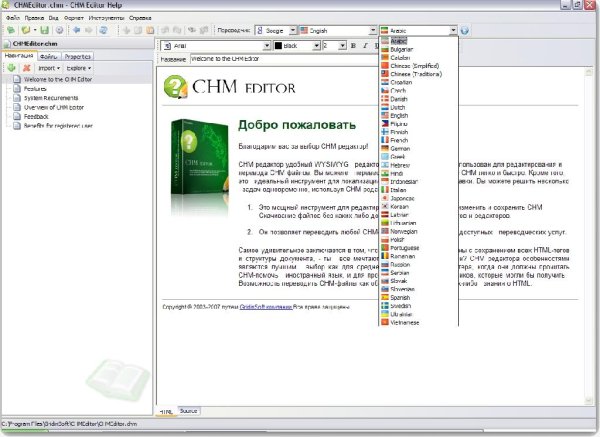Choose German from the language list
This screenshot has height=437, width=600.
pyautogui.click(x=419, y=148)
